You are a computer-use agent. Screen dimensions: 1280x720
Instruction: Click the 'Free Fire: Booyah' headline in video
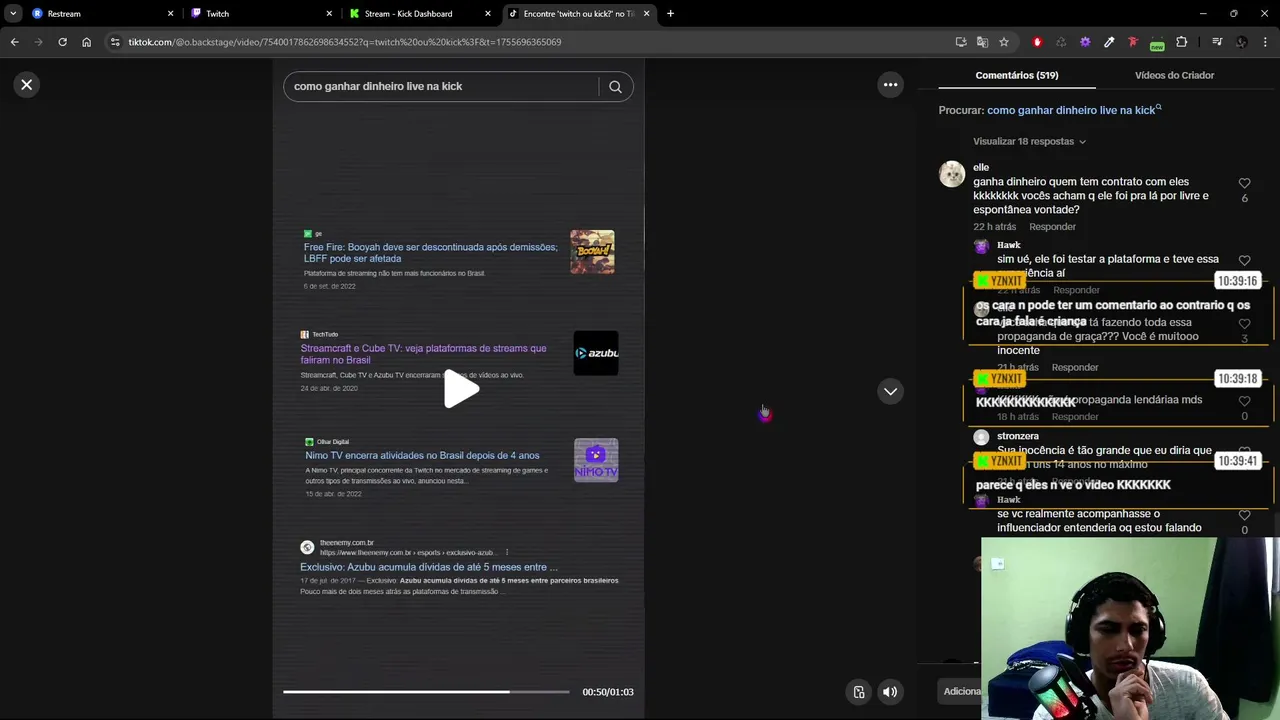pos(431,253)
